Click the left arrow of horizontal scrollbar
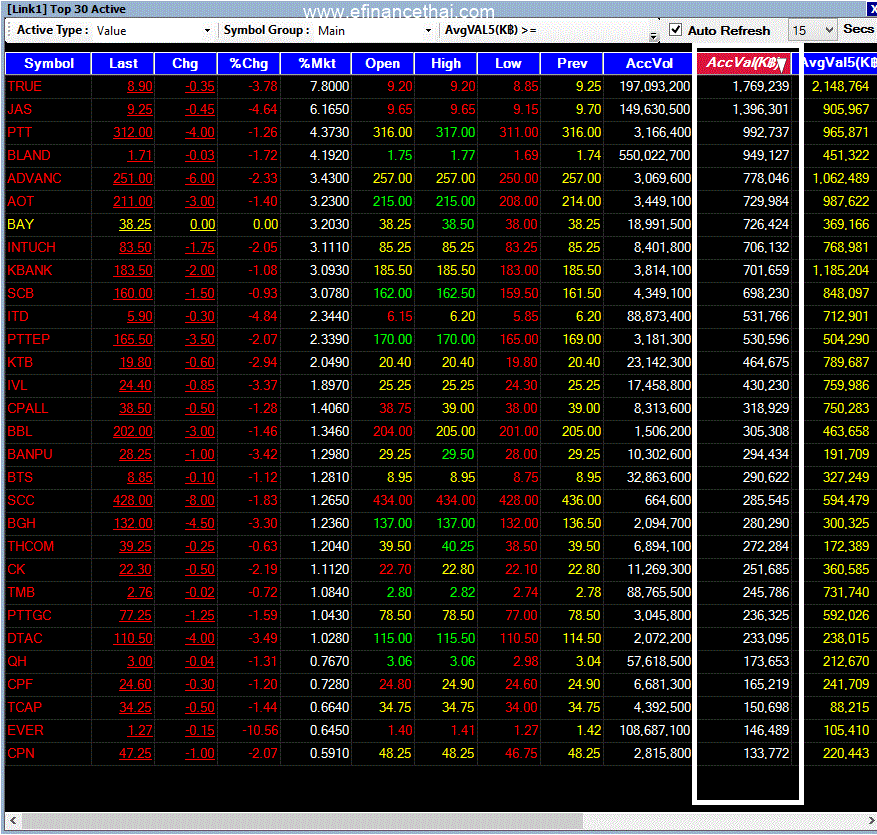Image resolution: width=877 pixels, height=835 pixels. (13, 821)
